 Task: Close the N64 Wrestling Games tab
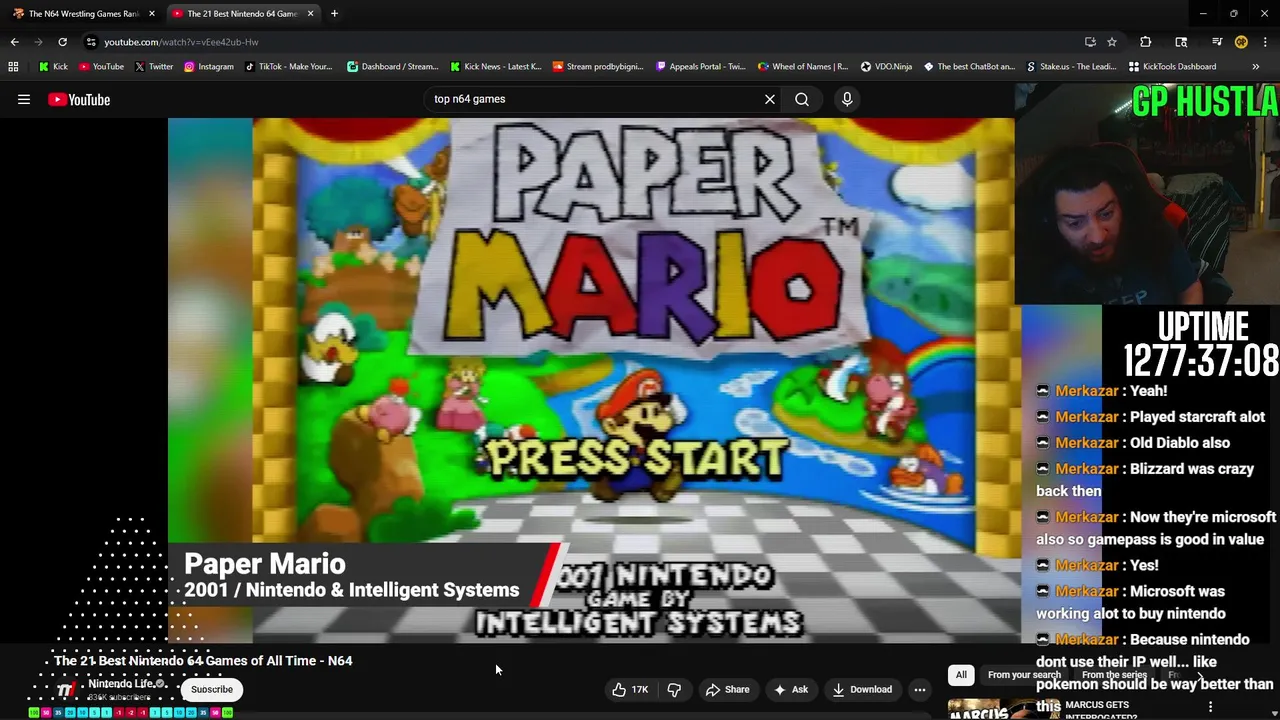(152, 14)
